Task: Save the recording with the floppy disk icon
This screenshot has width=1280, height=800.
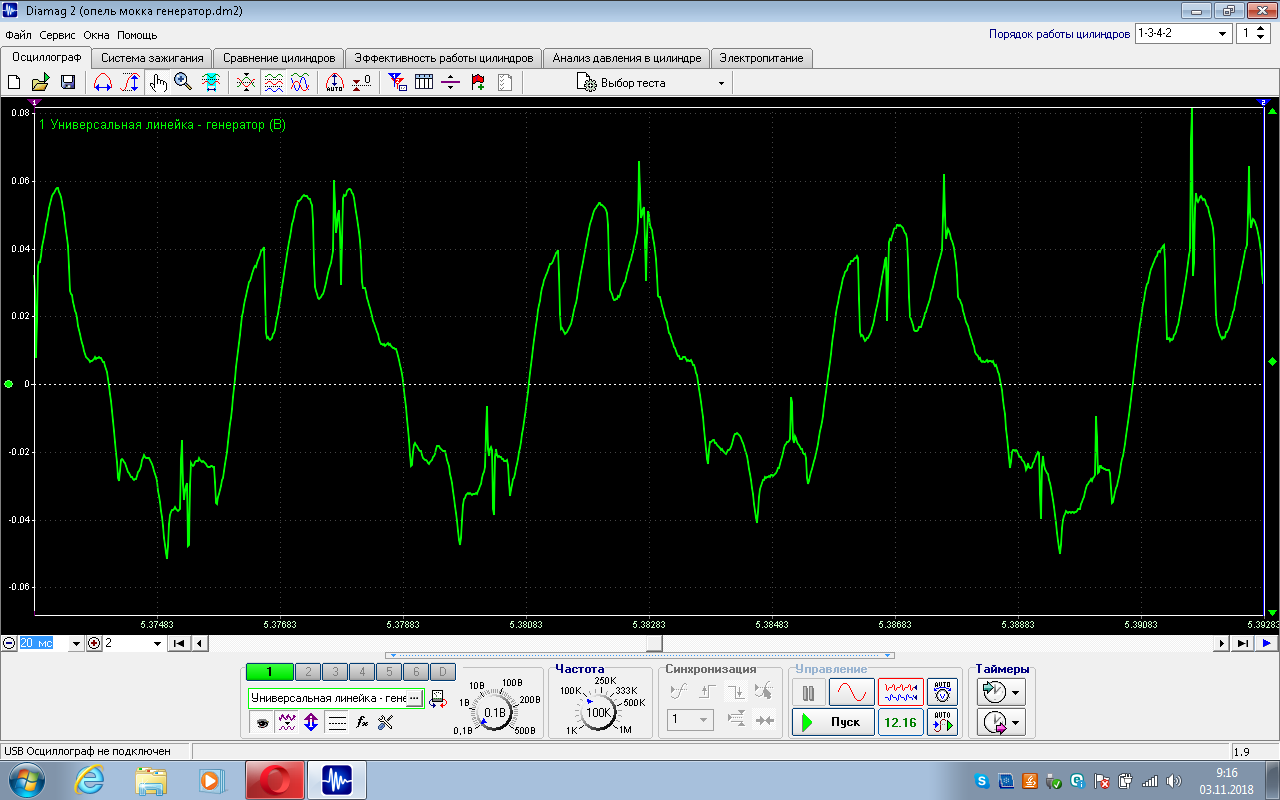Action: click(x=68, y=83)
